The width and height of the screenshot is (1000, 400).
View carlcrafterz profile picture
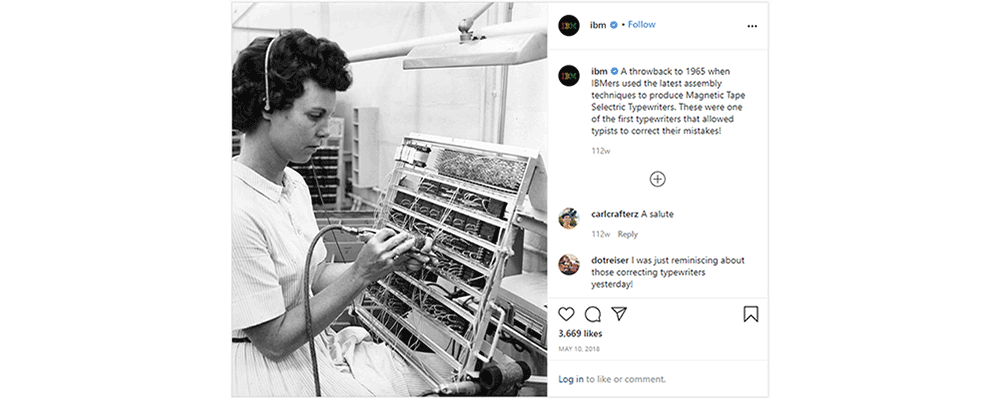[x=569, y=218]
